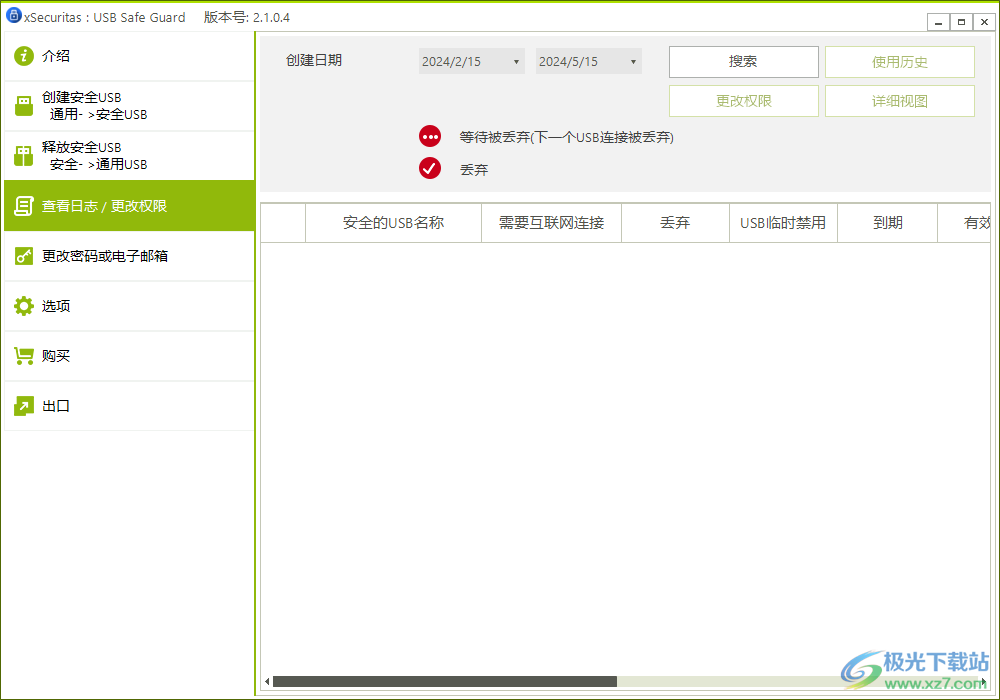Click the 查看日志 / 更改权限 log icon
Screen dimensions: 1000x700
23,205
